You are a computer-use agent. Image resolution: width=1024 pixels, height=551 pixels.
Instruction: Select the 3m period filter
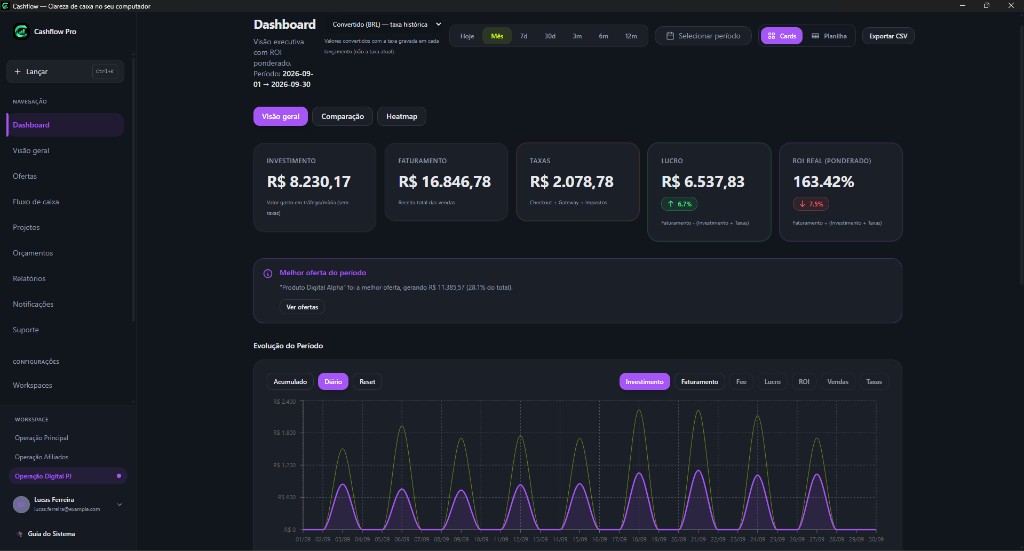coord(577,36)
